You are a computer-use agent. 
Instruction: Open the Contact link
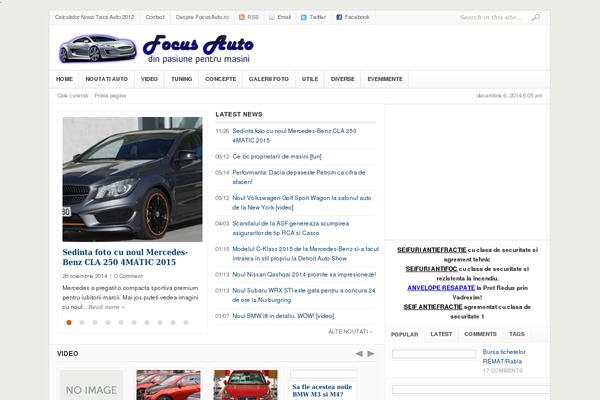coord(155,17)
